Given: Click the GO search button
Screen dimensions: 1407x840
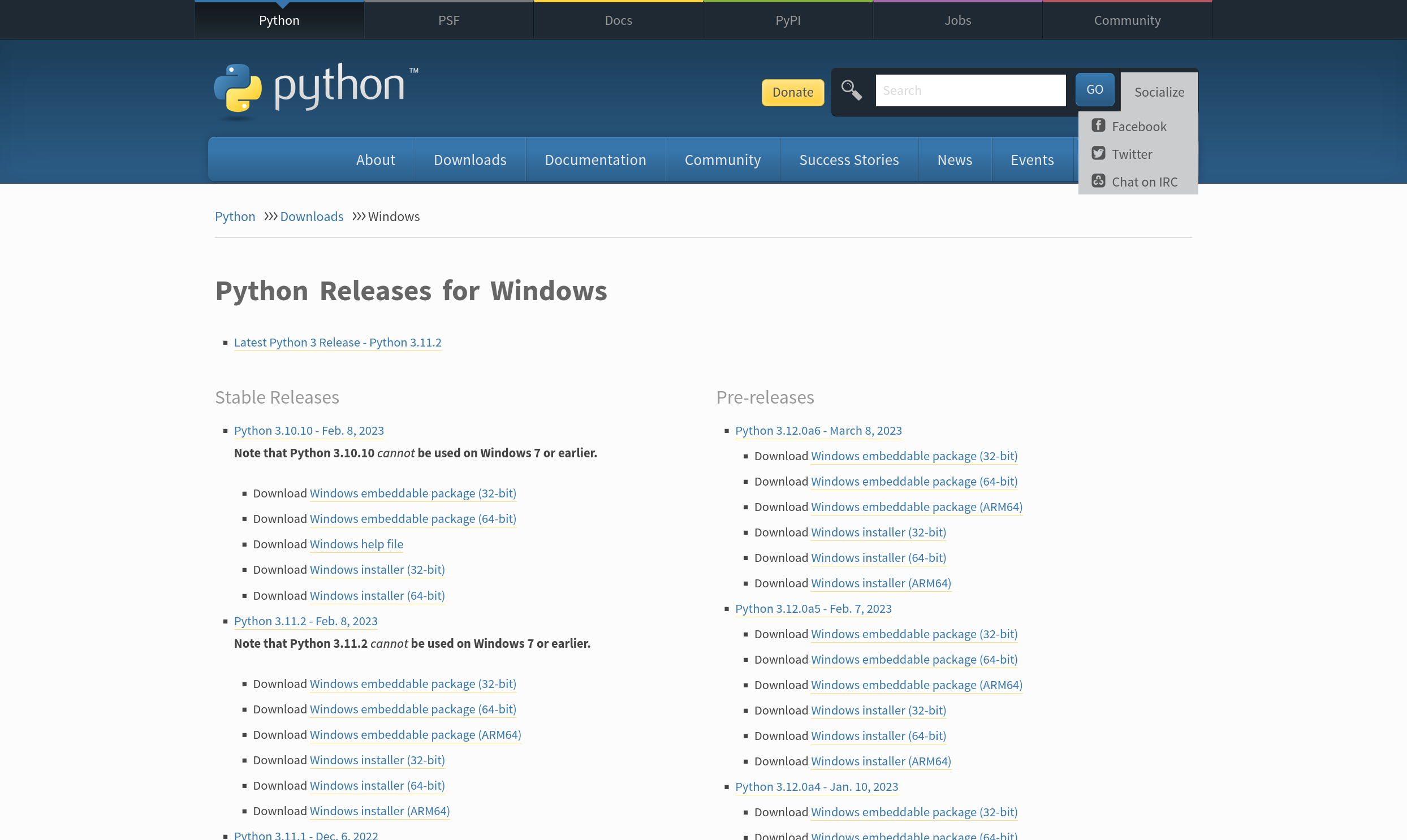Looking at the screenshot, I should [x=1094, y=89].
